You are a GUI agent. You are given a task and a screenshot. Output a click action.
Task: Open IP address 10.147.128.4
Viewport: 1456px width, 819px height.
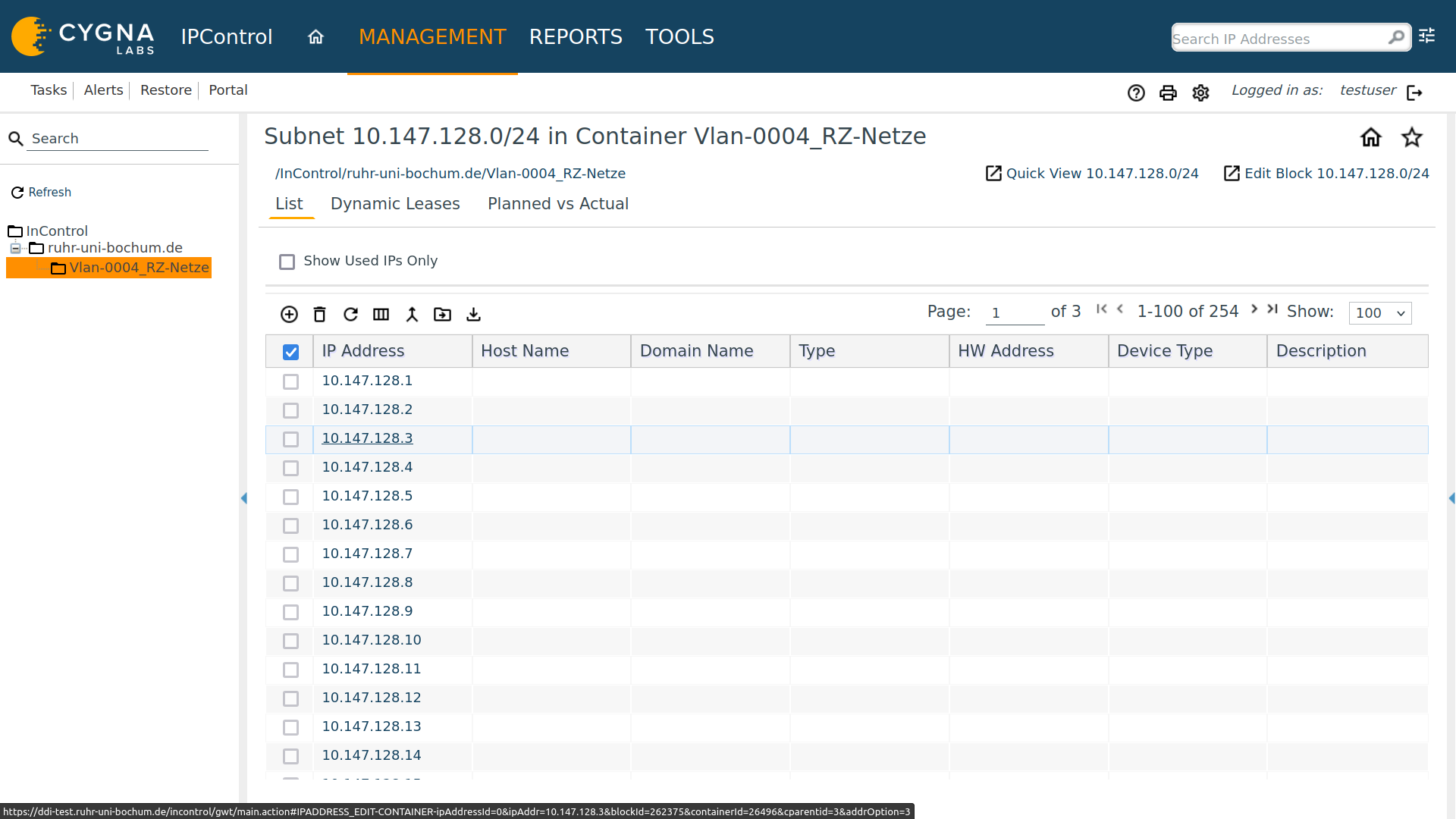click(367, 467)
